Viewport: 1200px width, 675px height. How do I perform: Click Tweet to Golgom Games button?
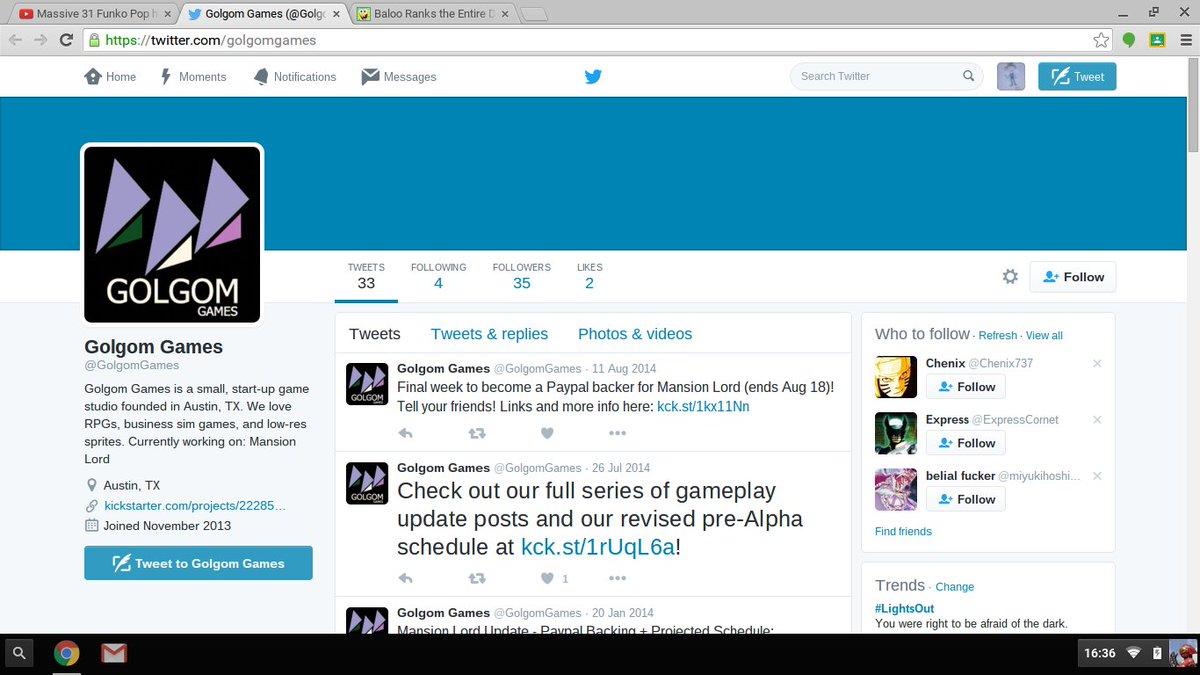(198, 563)
